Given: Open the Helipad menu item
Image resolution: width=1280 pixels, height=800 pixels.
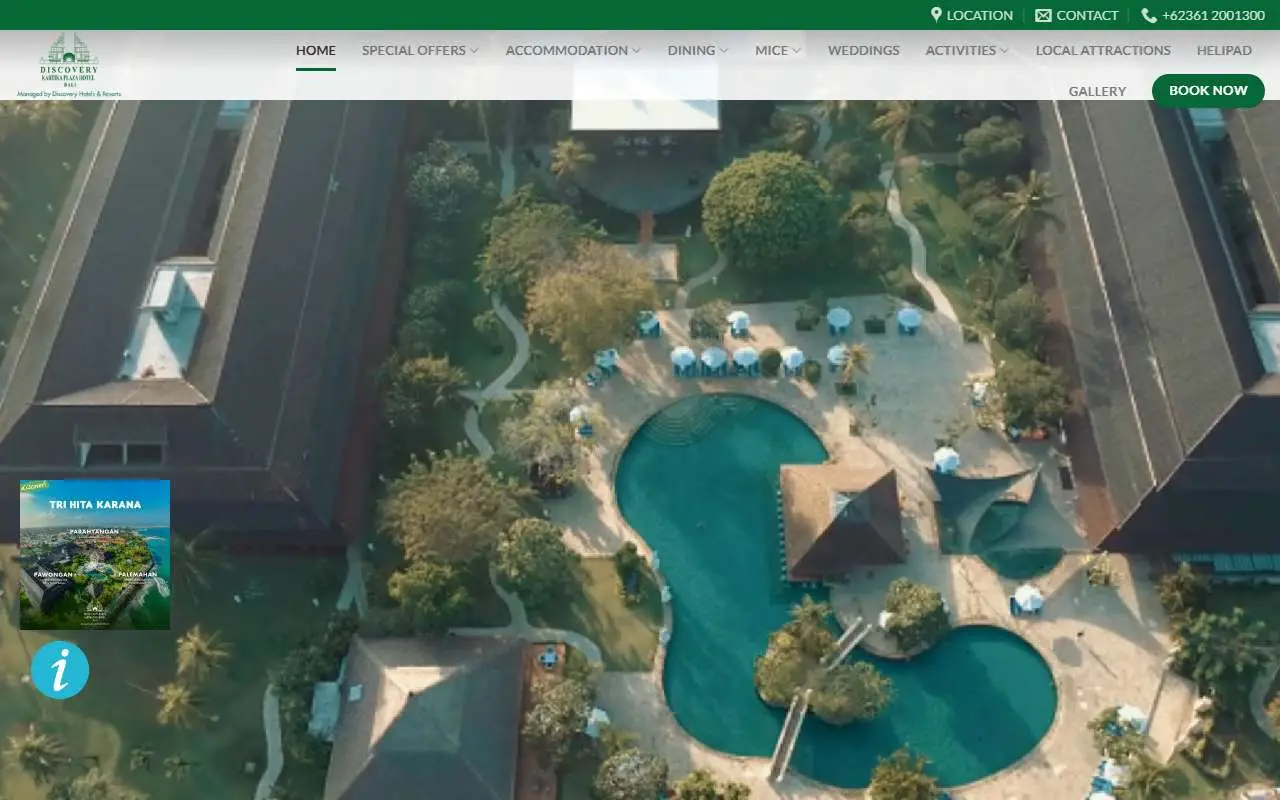Looking at the screenshot, I should point(1224,50).
